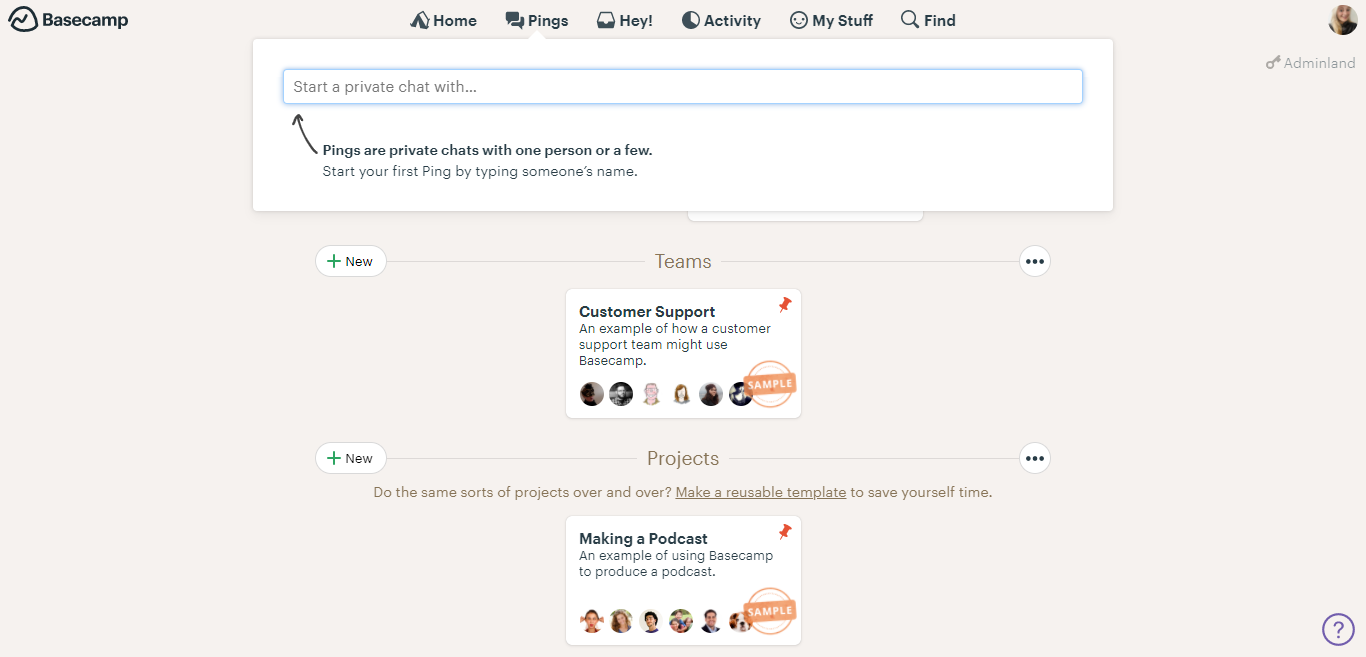Open the Home menu

coord(443,20)
